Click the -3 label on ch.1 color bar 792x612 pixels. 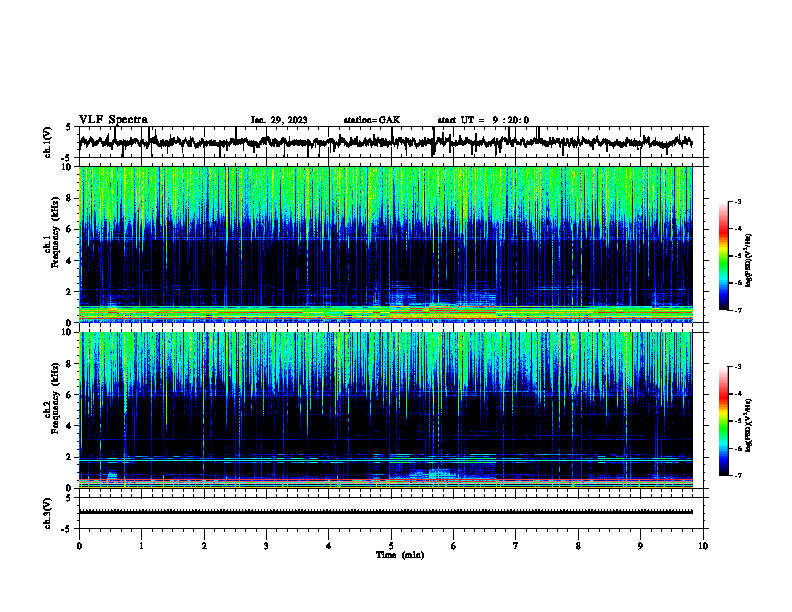[x=738, y=202]
